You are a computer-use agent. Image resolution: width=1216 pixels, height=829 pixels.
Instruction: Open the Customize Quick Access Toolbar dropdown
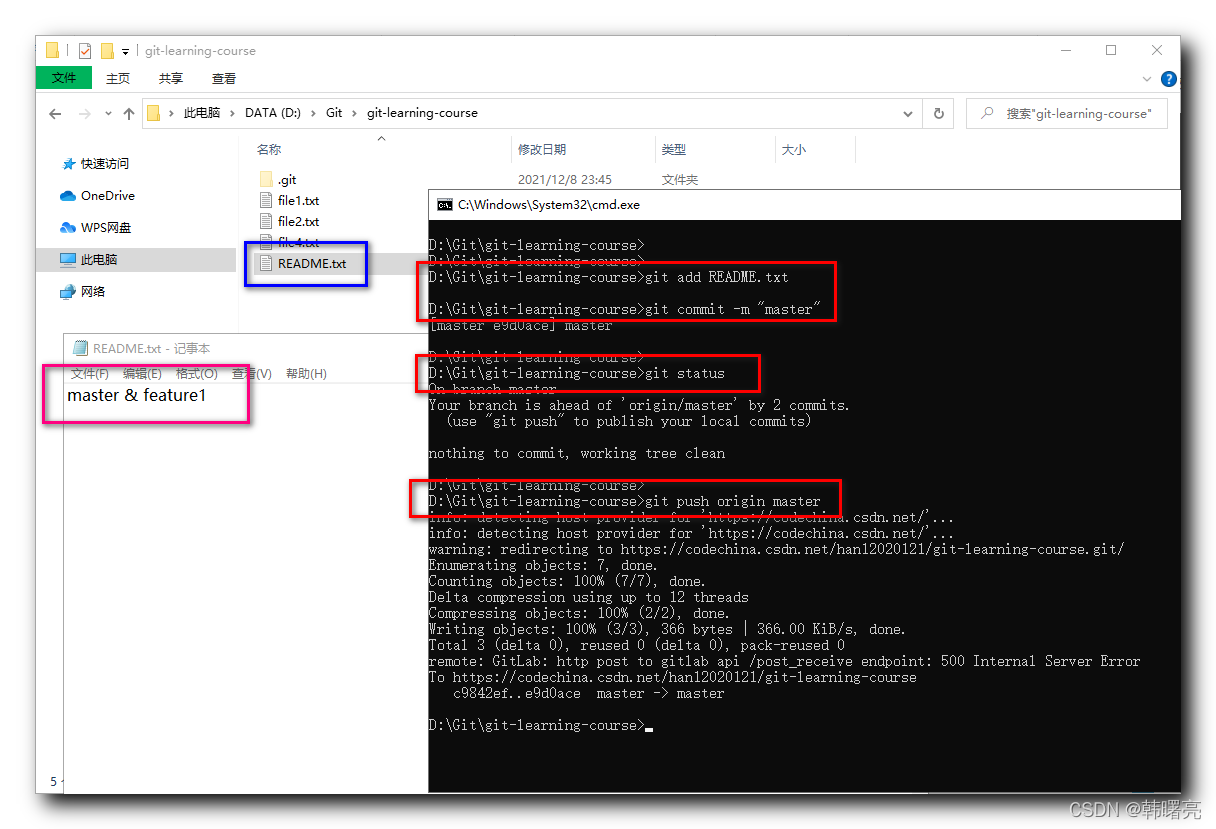(x=126, y=51)
